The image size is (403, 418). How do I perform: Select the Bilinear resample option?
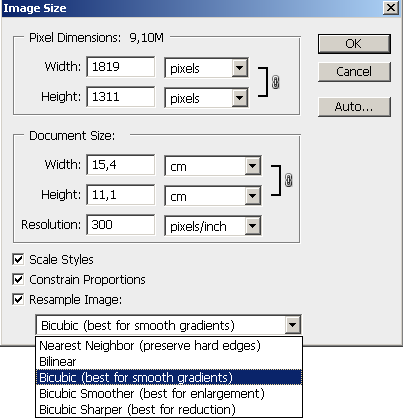pos(169,362)
